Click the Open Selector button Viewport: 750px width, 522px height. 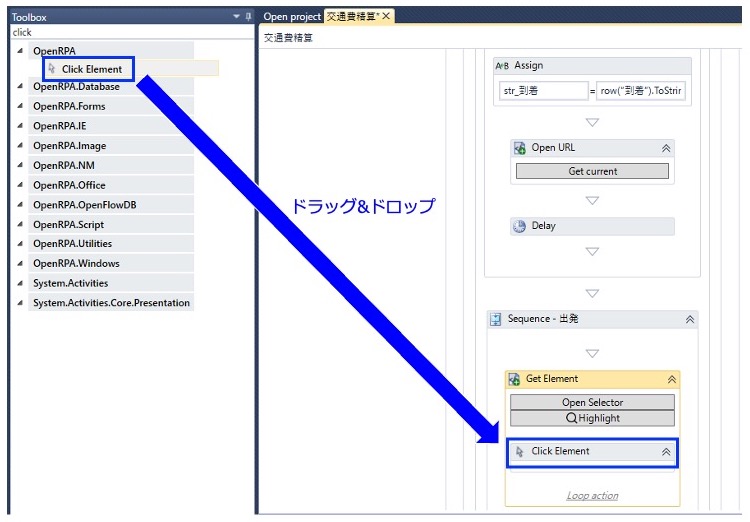coord(592,402)
